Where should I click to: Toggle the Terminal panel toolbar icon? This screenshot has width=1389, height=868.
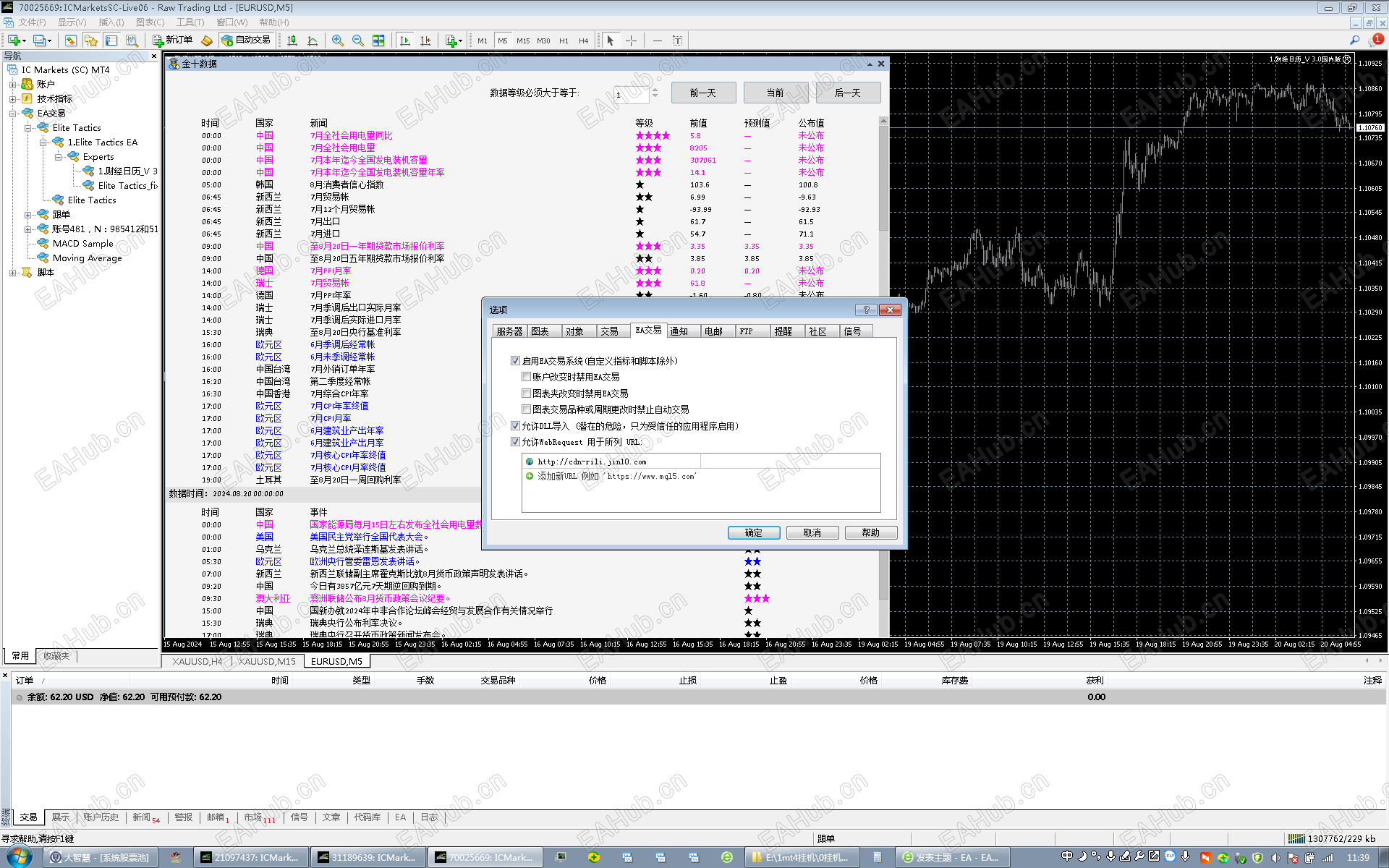click(x=111, y=41)
